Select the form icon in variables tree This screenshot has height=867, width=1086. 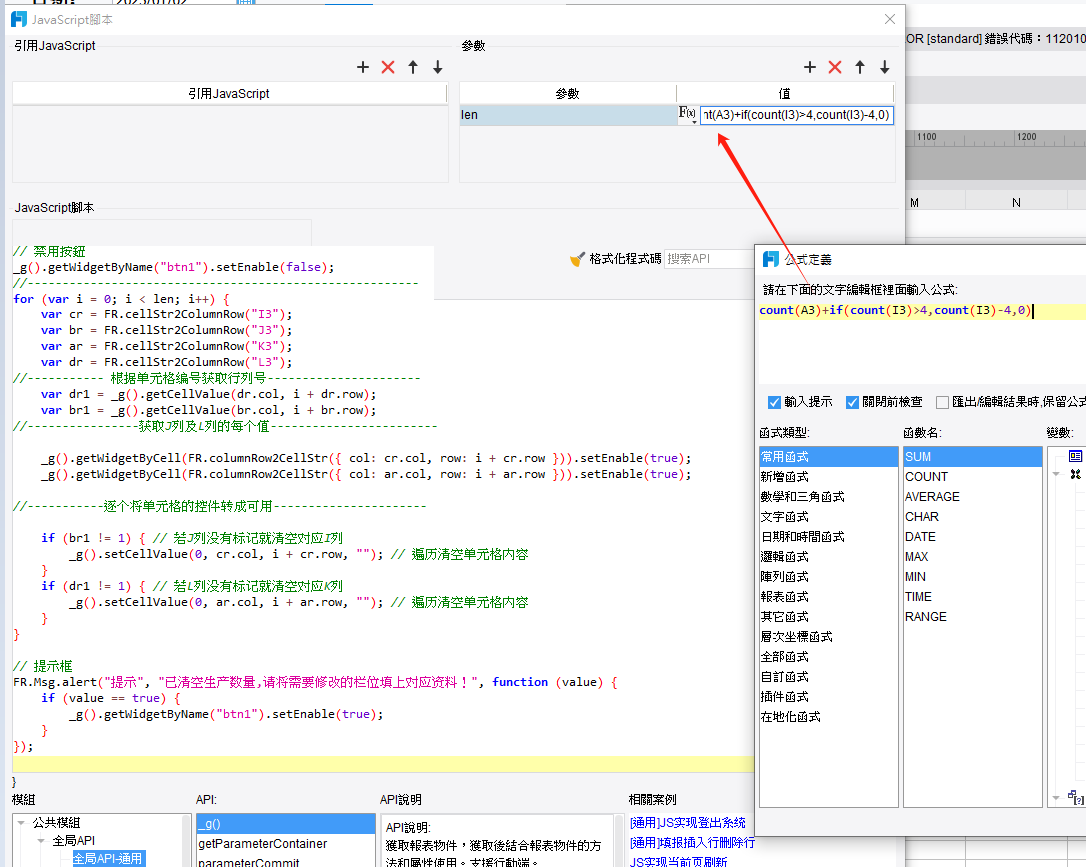tap(1076, 456)
